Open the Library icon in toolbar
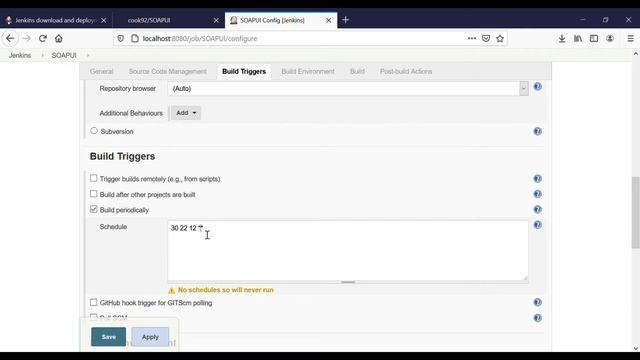This screenshot has width=640, height=360. [578, 38]
